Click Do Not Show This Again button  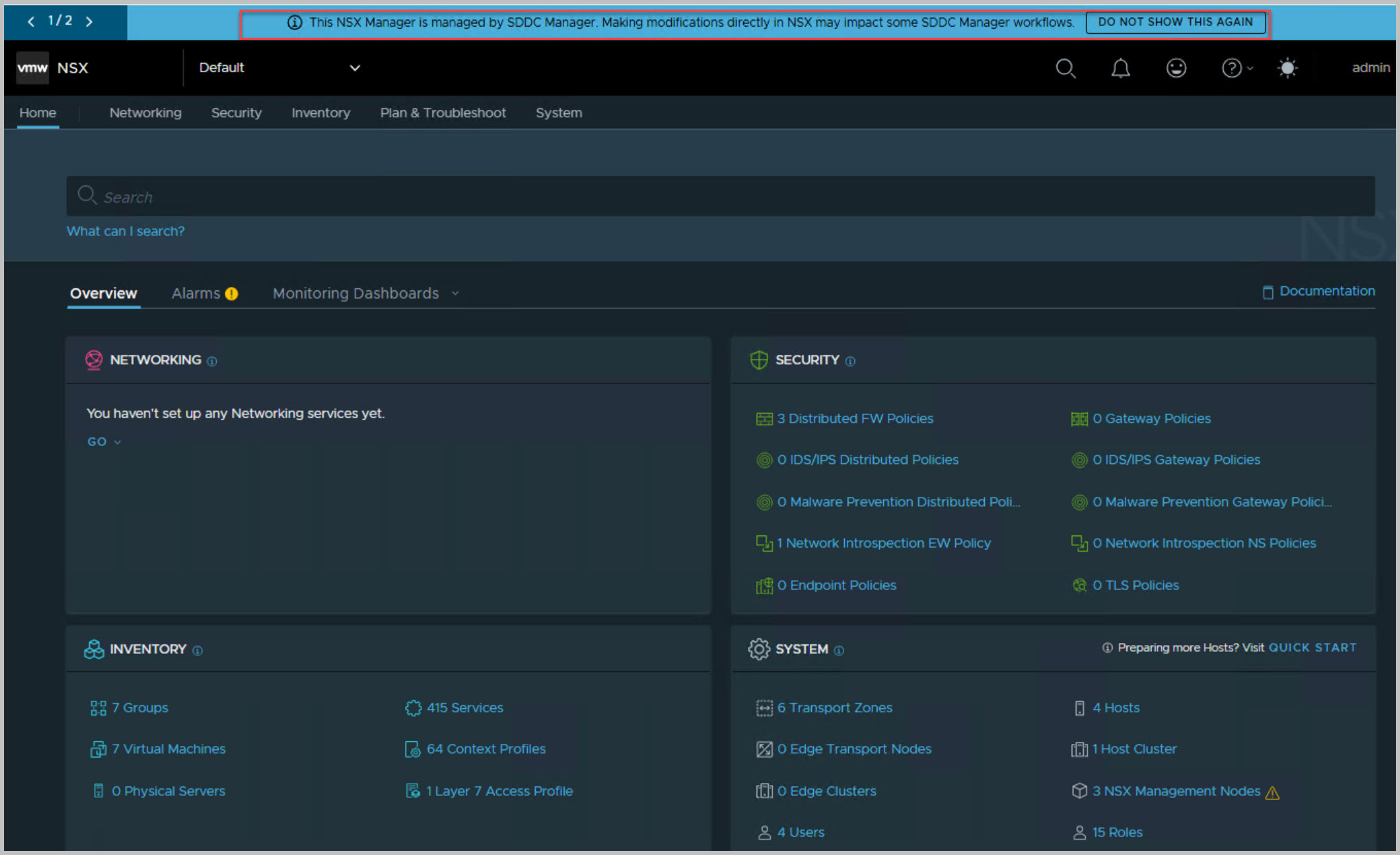[1175, 22]
